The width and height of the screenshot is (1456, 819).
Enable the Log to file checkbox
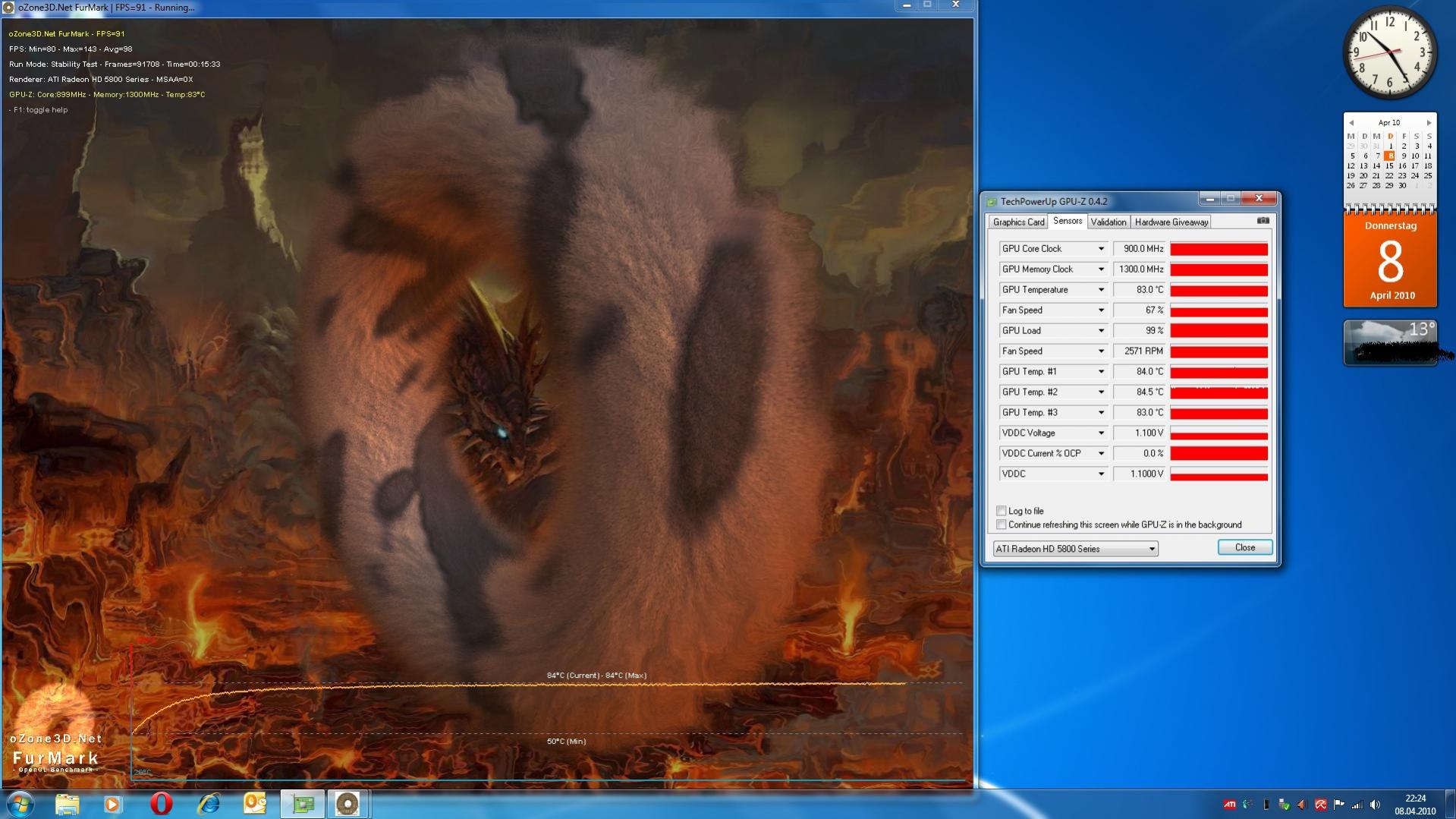pos(1002,511)
